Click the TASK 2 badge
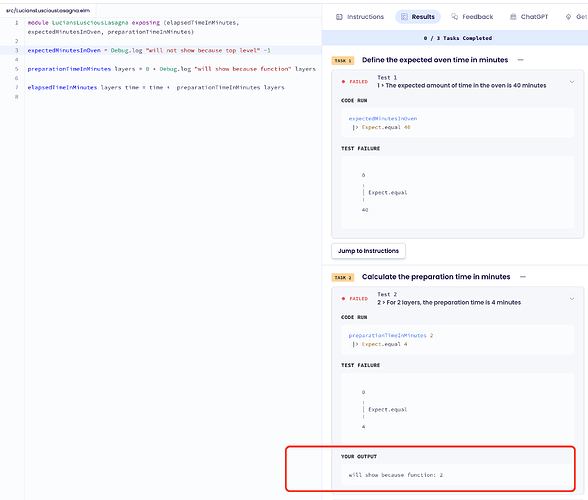 coord(343,278)
